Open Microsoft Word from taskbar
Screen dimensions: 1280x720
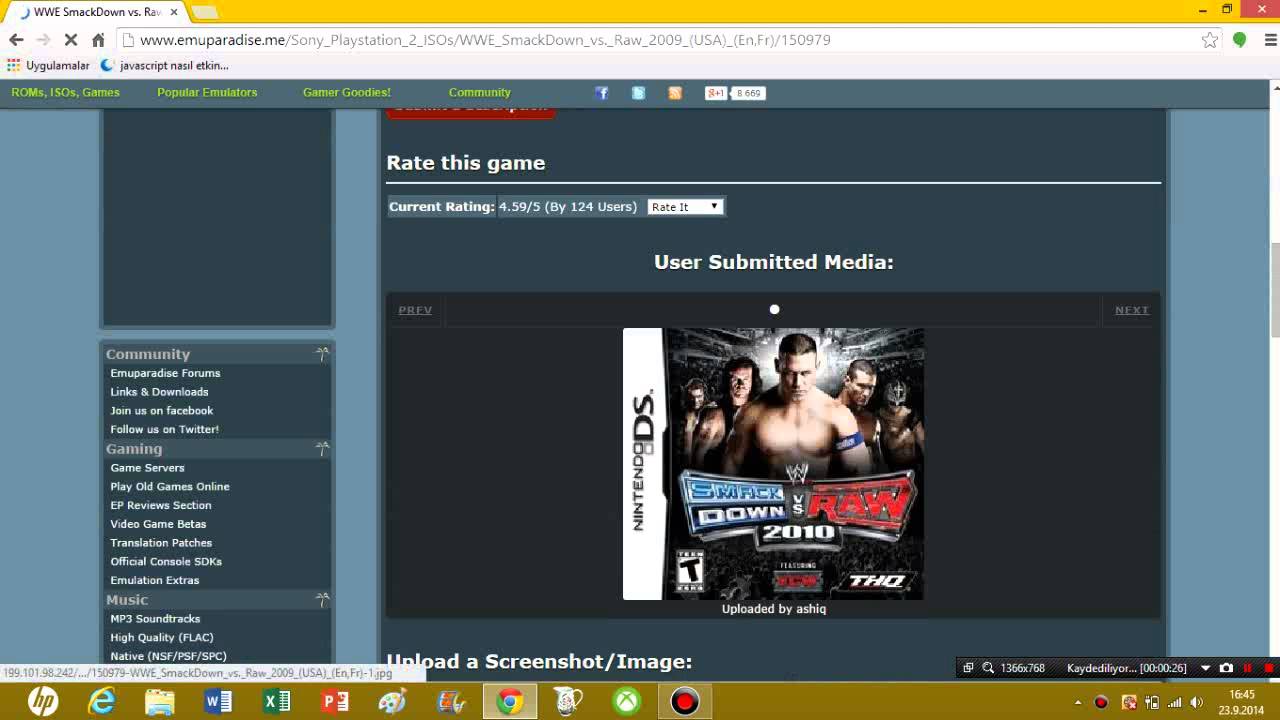(218, 702)
